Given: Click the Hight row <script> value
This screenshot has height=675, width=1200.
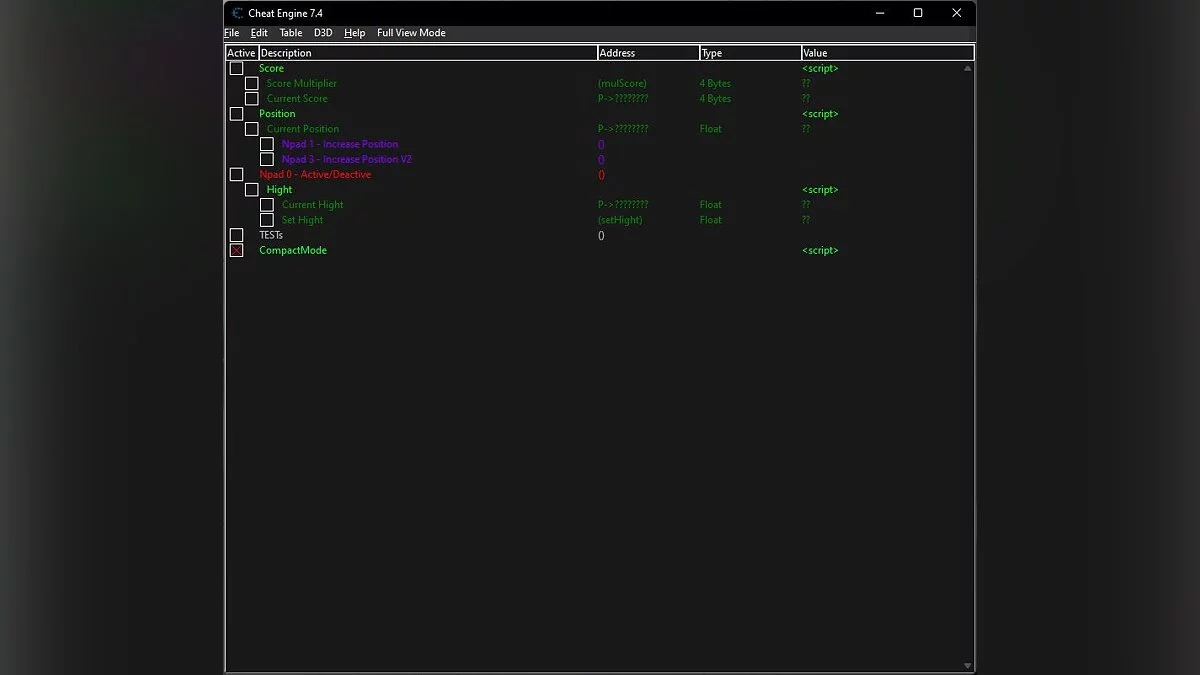Looking at the screenshot, I should [820, 189].
